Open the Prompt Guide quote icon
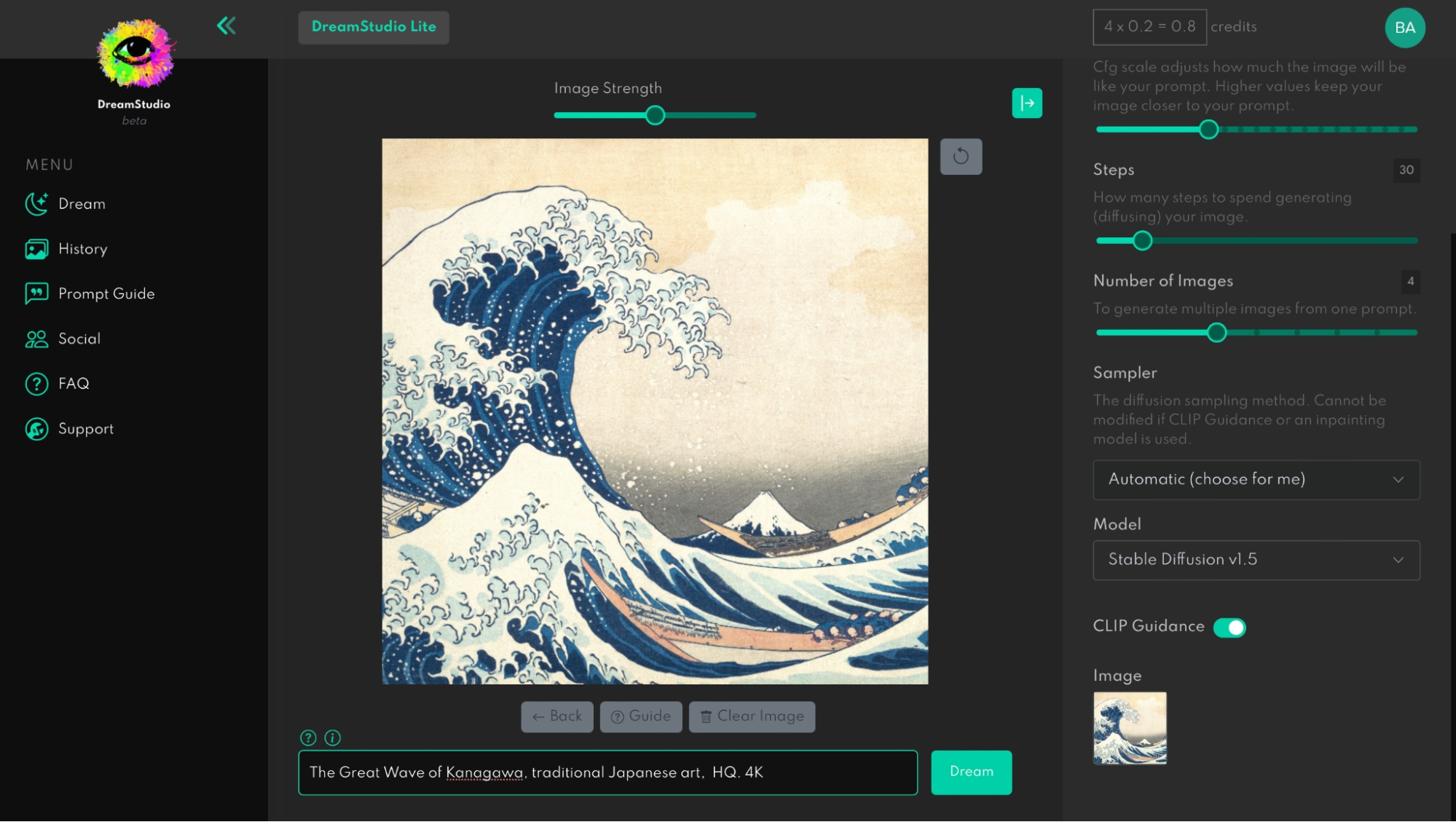This screenshot has height=822, width=1456. pos(36,293)
